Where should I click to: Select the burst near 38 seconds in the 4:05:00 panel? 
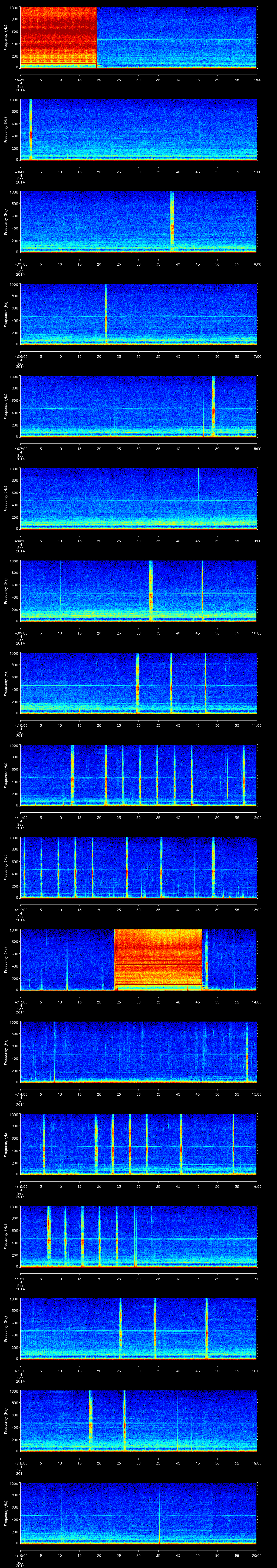pos(172,222)
